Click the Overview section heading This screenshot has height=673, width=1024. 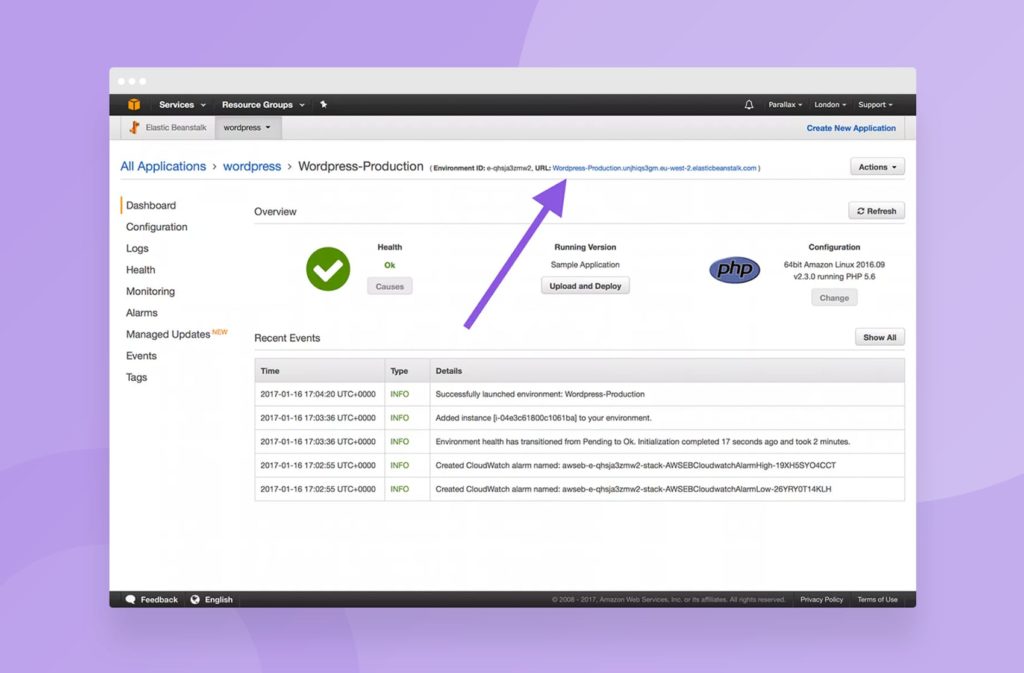tap(275, 211)
